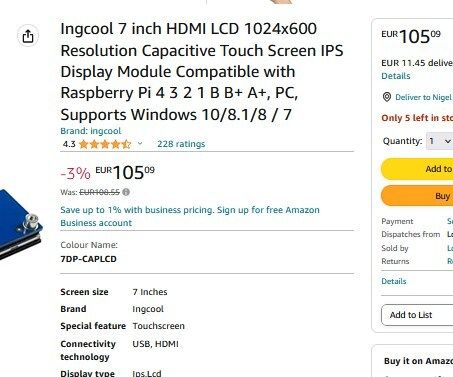
Task: Visit the Brand: ingcool store link
Action: [x=91, y=131]
